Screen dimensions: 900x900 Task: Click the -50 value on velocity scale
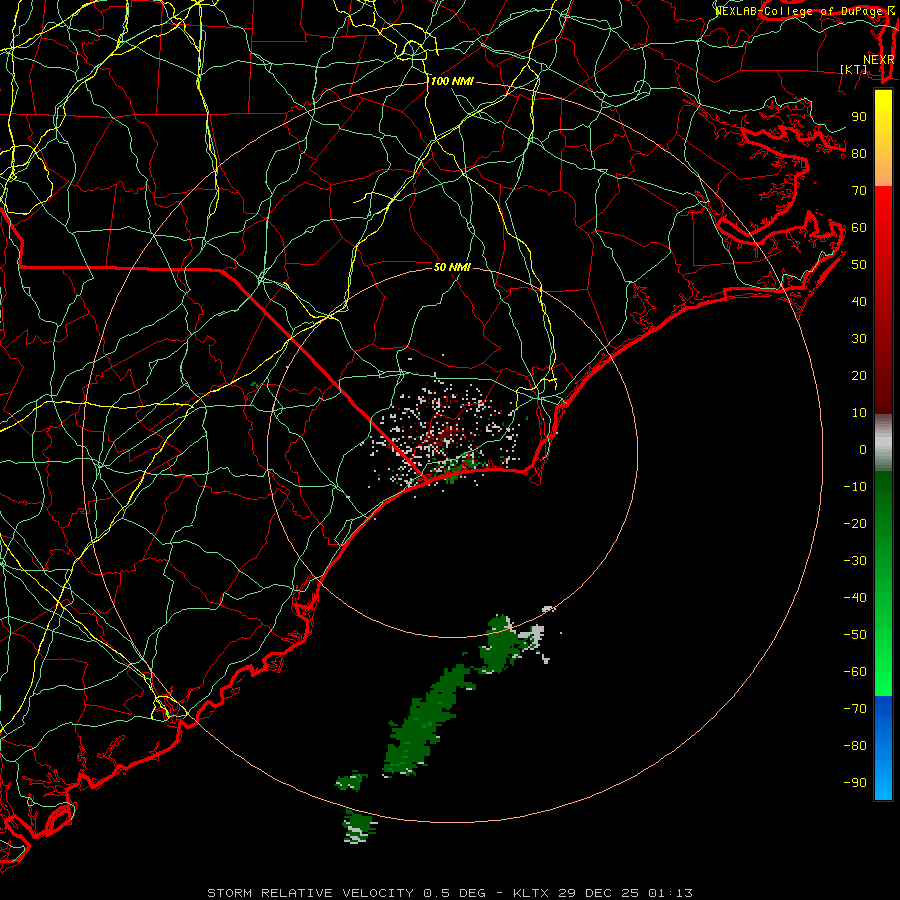pyautogui.click(x=855, y=635)
